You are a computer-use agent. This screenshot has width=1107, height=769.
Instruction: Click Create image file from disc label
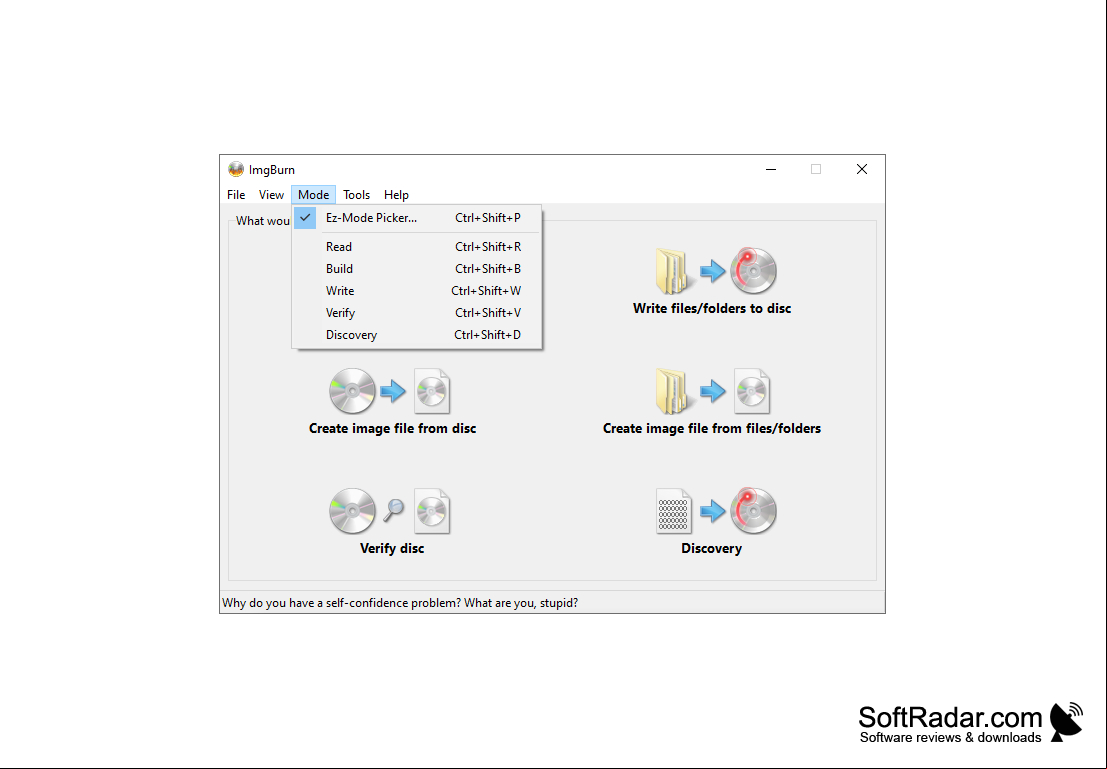[x=393, y=429]
